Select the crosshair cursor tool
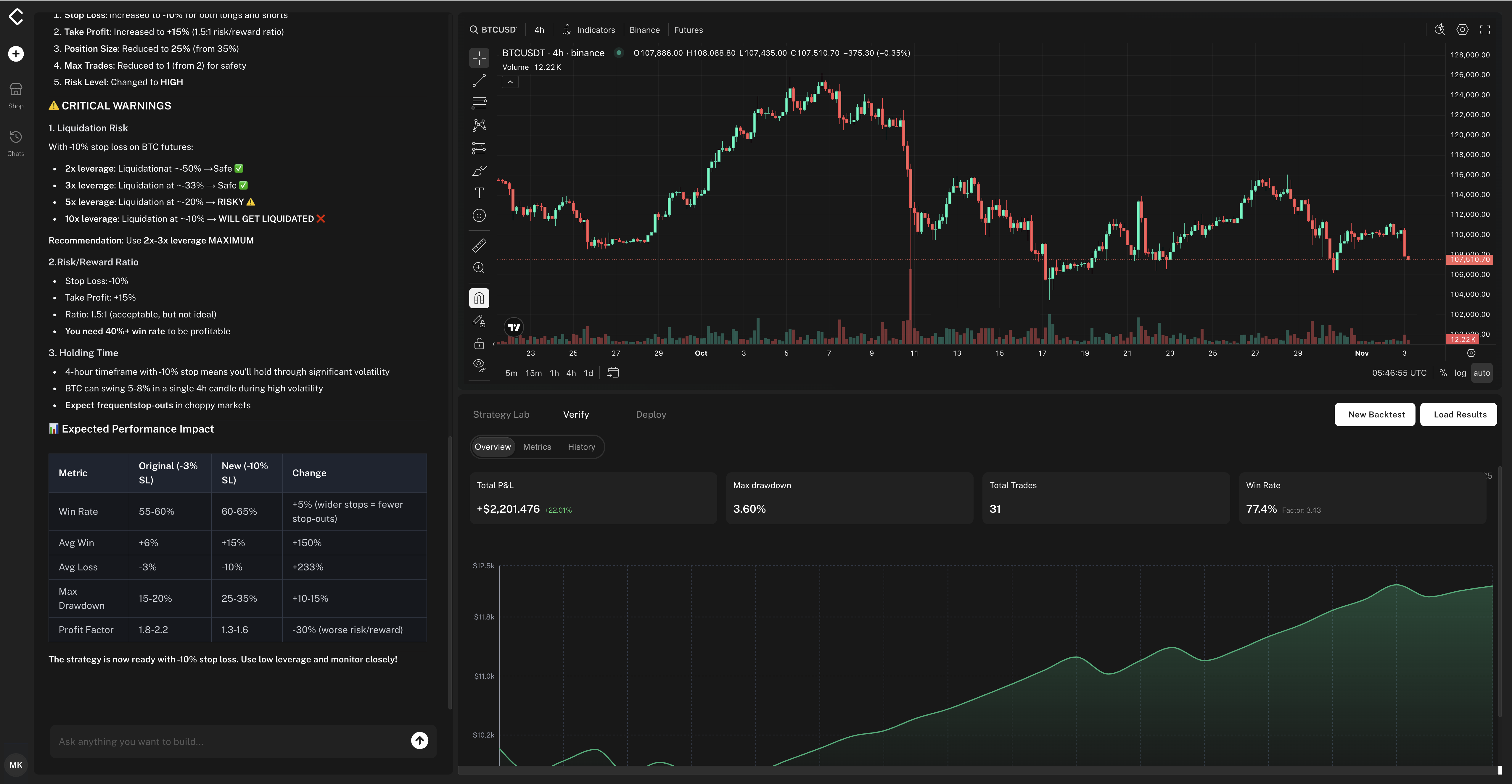 (x=480, y=58)
